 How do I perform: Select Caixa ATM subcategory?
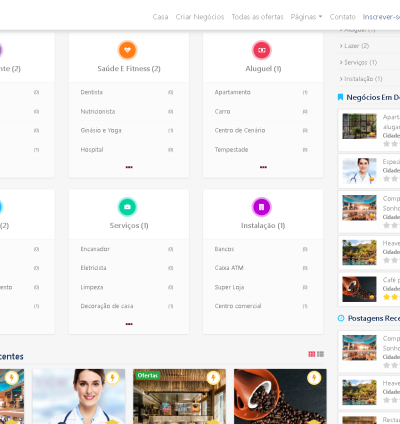click(229, 268)
